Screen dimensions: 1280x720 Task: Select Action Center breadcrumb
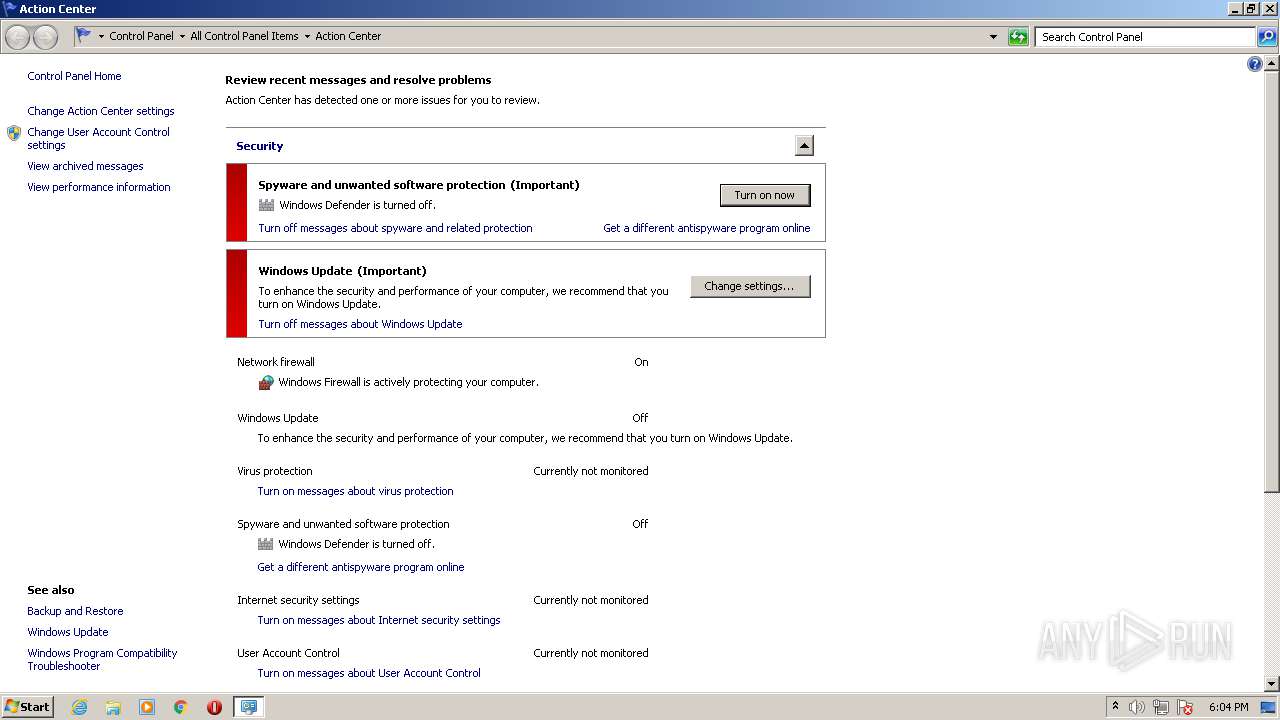(348, 36)
